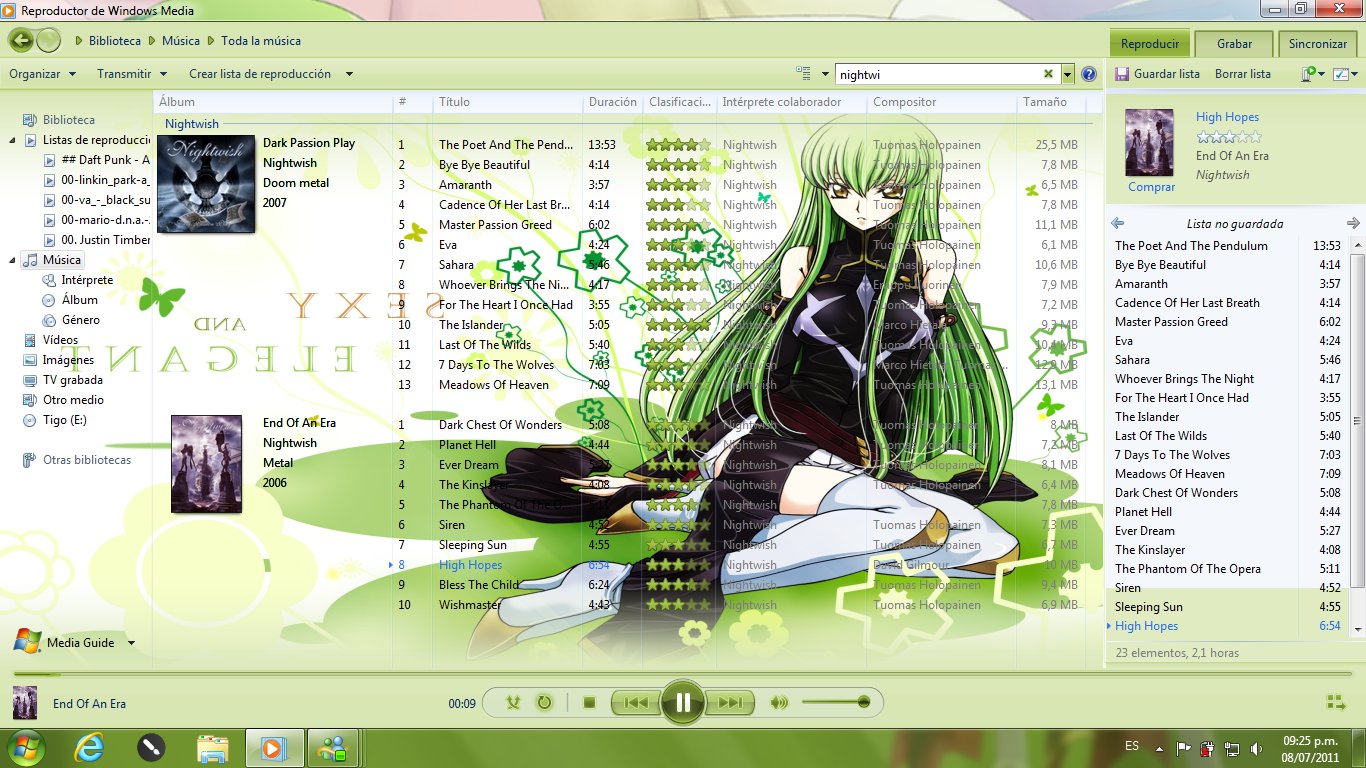Click the Comprar link under the cover
The height and width of the screenshot is (768, 1366).
pos(1152,187)
